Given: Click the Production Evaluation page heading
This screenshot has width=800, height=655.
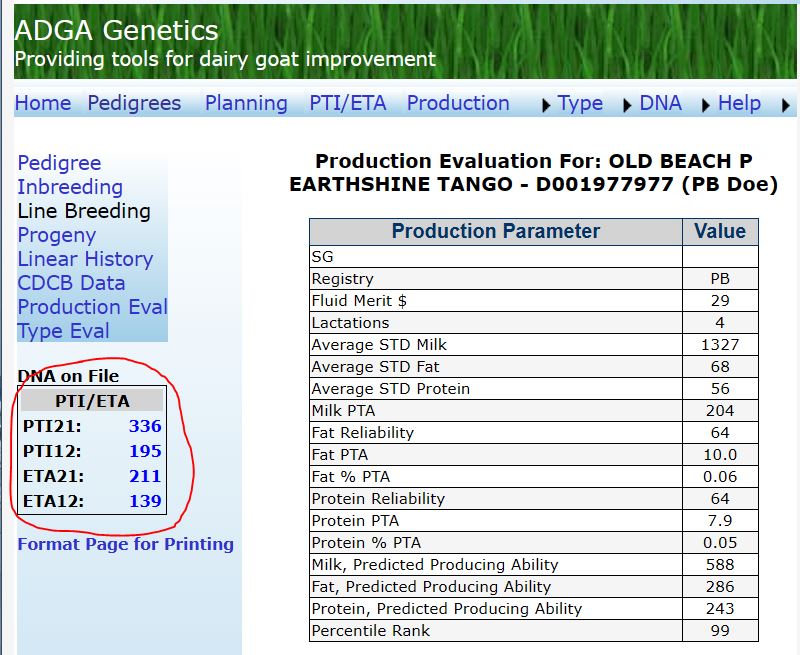Looking at the screenshot, I should pos(534,172).
